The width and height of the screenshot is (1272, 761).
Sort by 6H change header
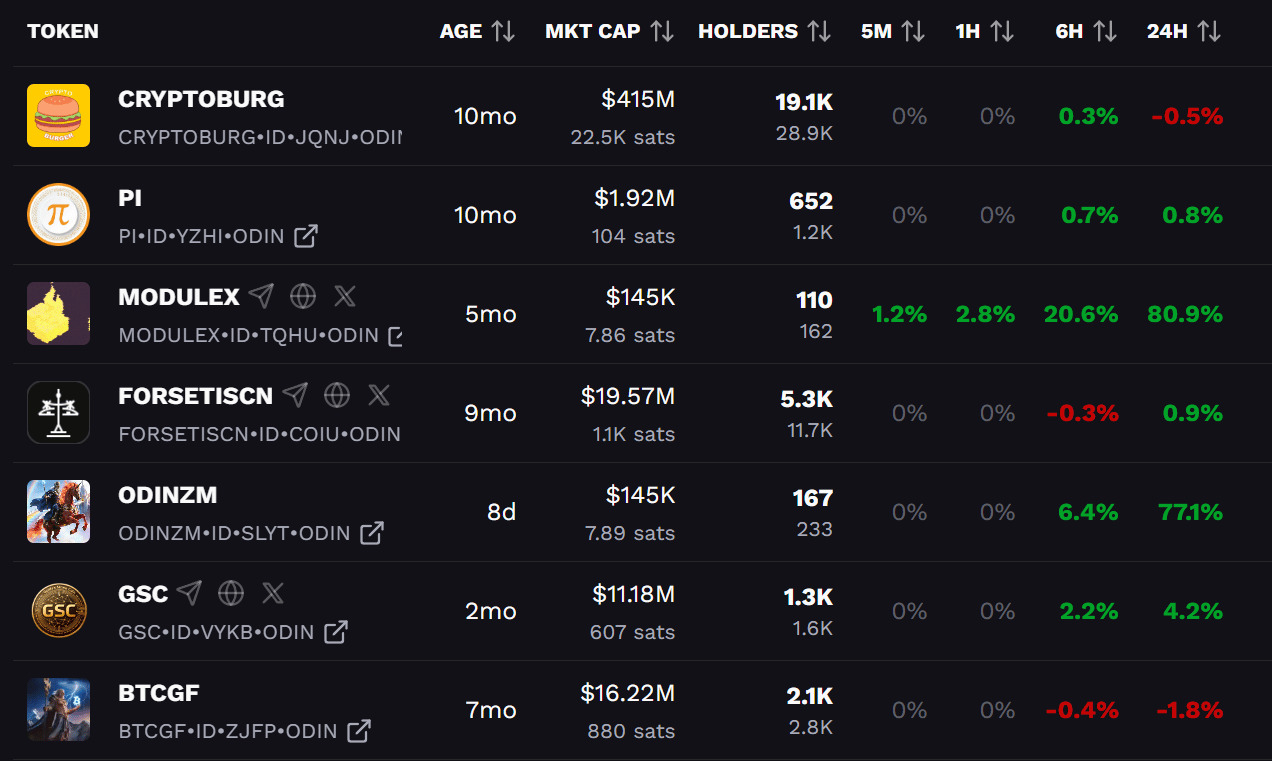click(x=1104, y=31)
